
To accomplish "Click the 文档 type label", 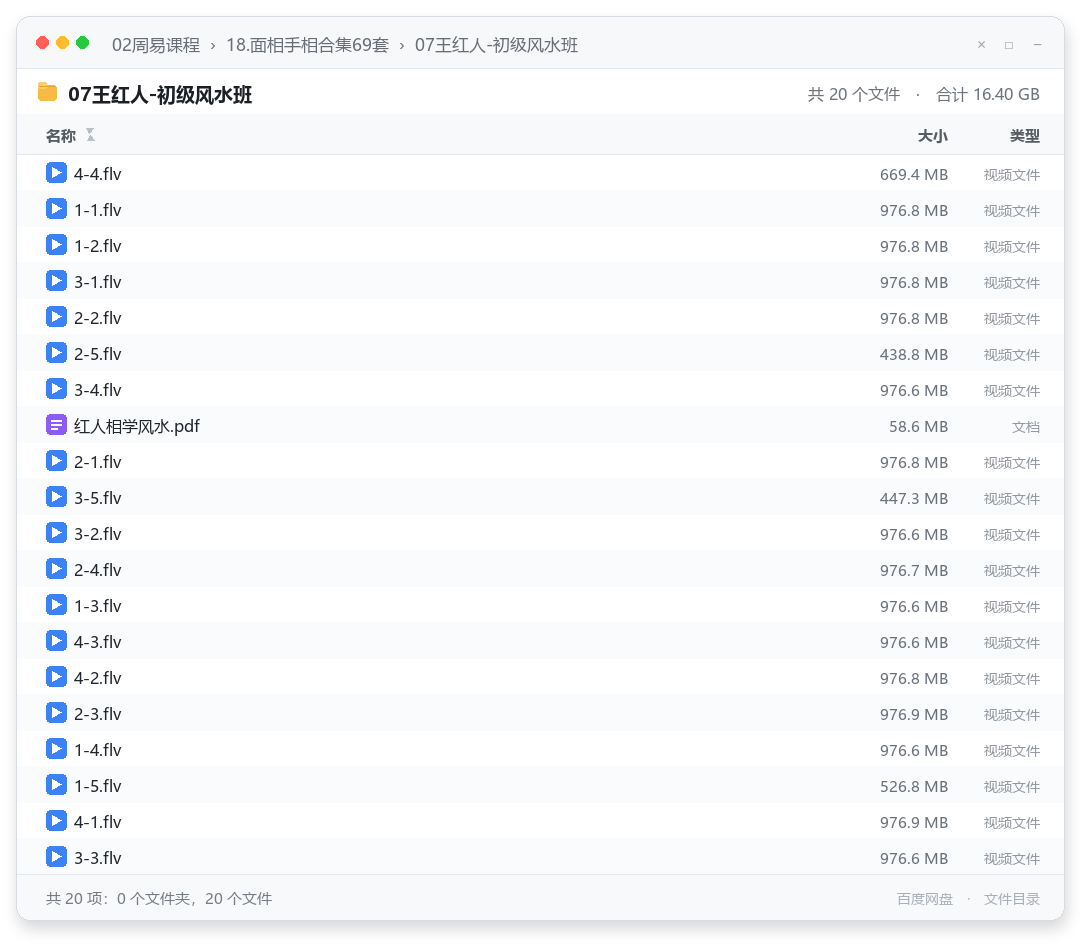I will 1026,427.
